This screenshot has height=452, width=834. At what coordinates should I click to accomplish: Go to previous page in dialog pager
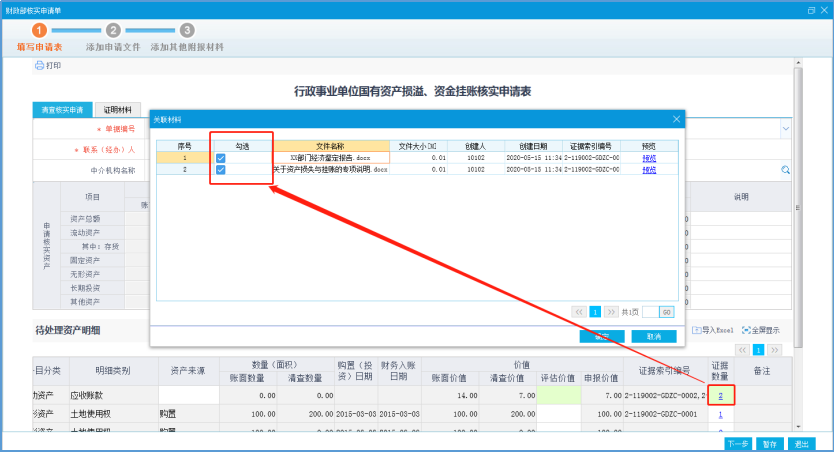[578, 312]
